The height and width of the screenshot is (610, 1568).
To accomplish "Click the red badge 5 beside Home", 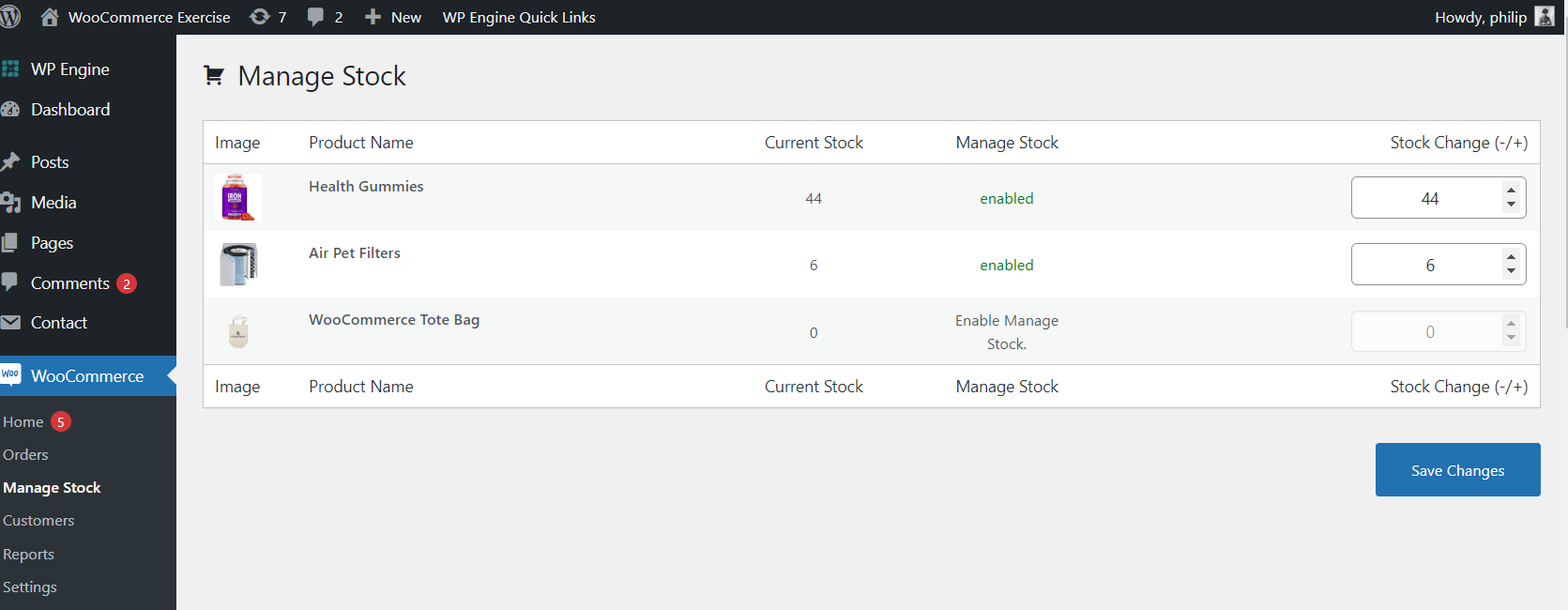I will tap(60, 421).
